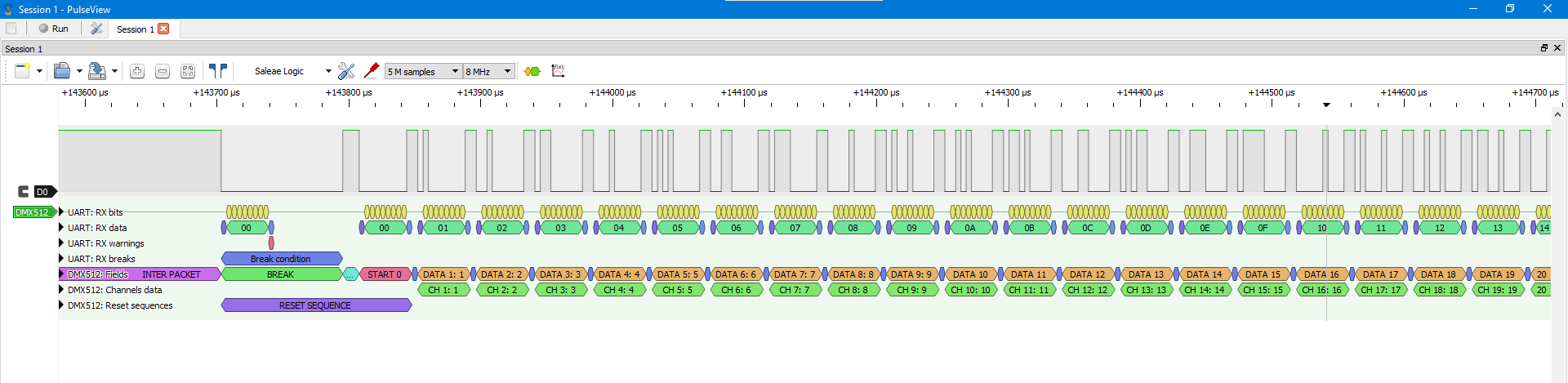Click the Run capture button
This screenshot has height=383, width=1568.
[x=53, y=29]
